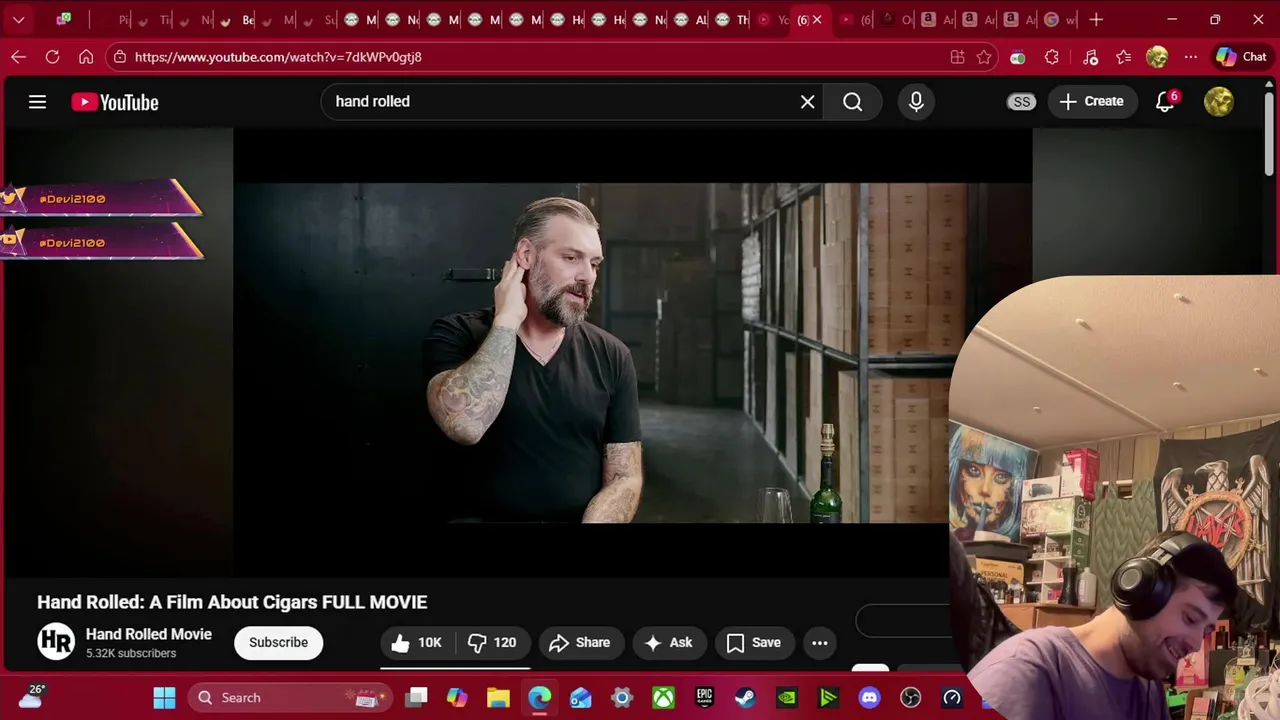This screenshot has height=720, width=1280.
Task: Open the Settings gear in the taskbar
Action: point(622,698)
